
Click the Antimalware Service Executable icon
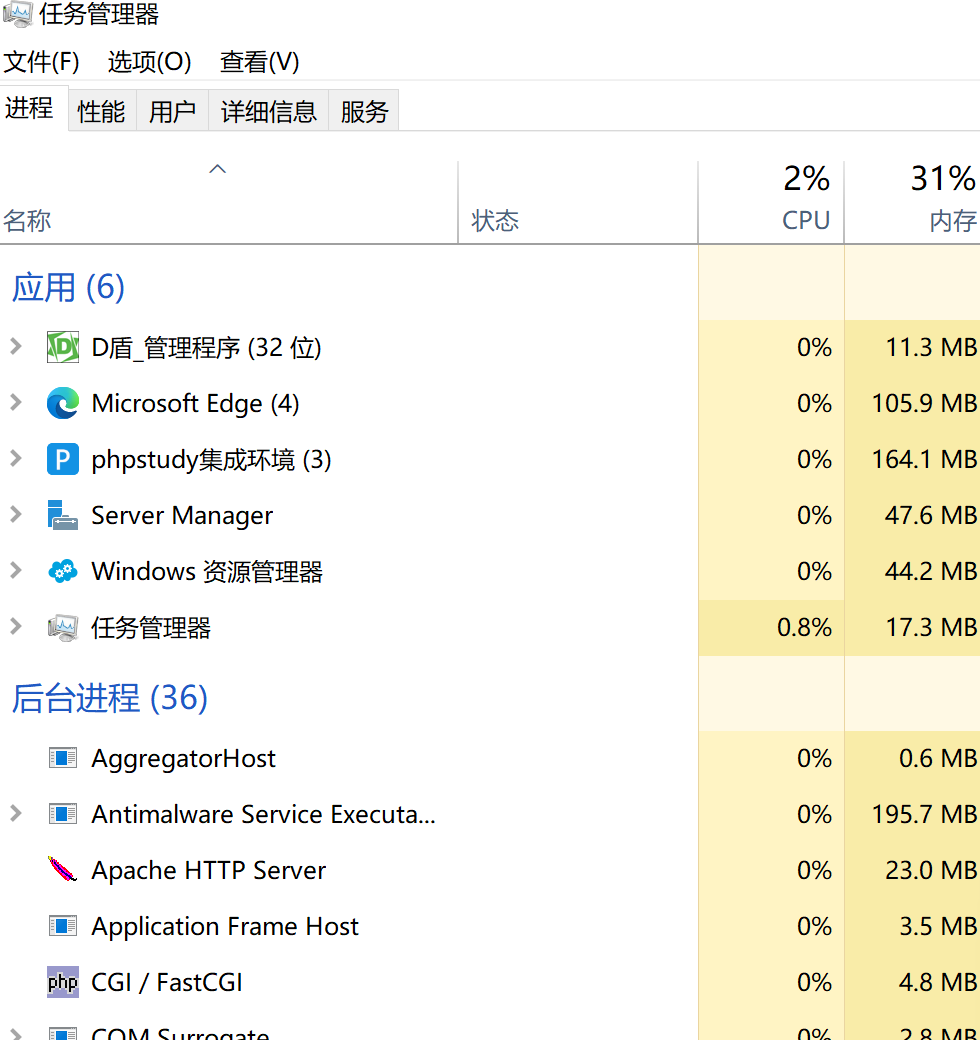[x=63, y=814]
